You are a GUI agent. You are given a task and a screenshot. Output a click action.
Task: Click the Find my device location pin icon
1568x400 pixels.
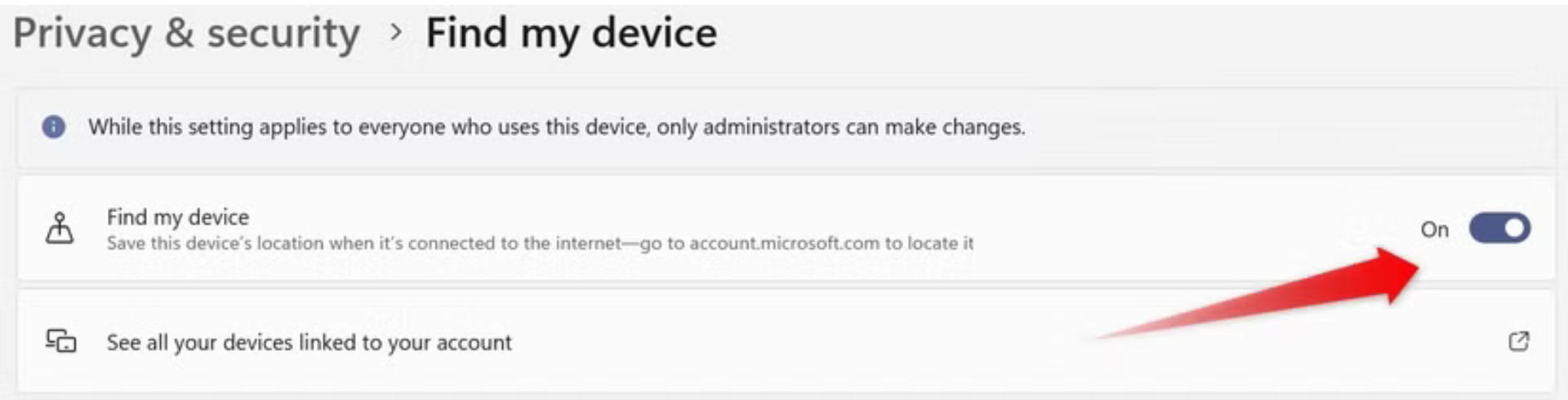click(x=60, y=229)
